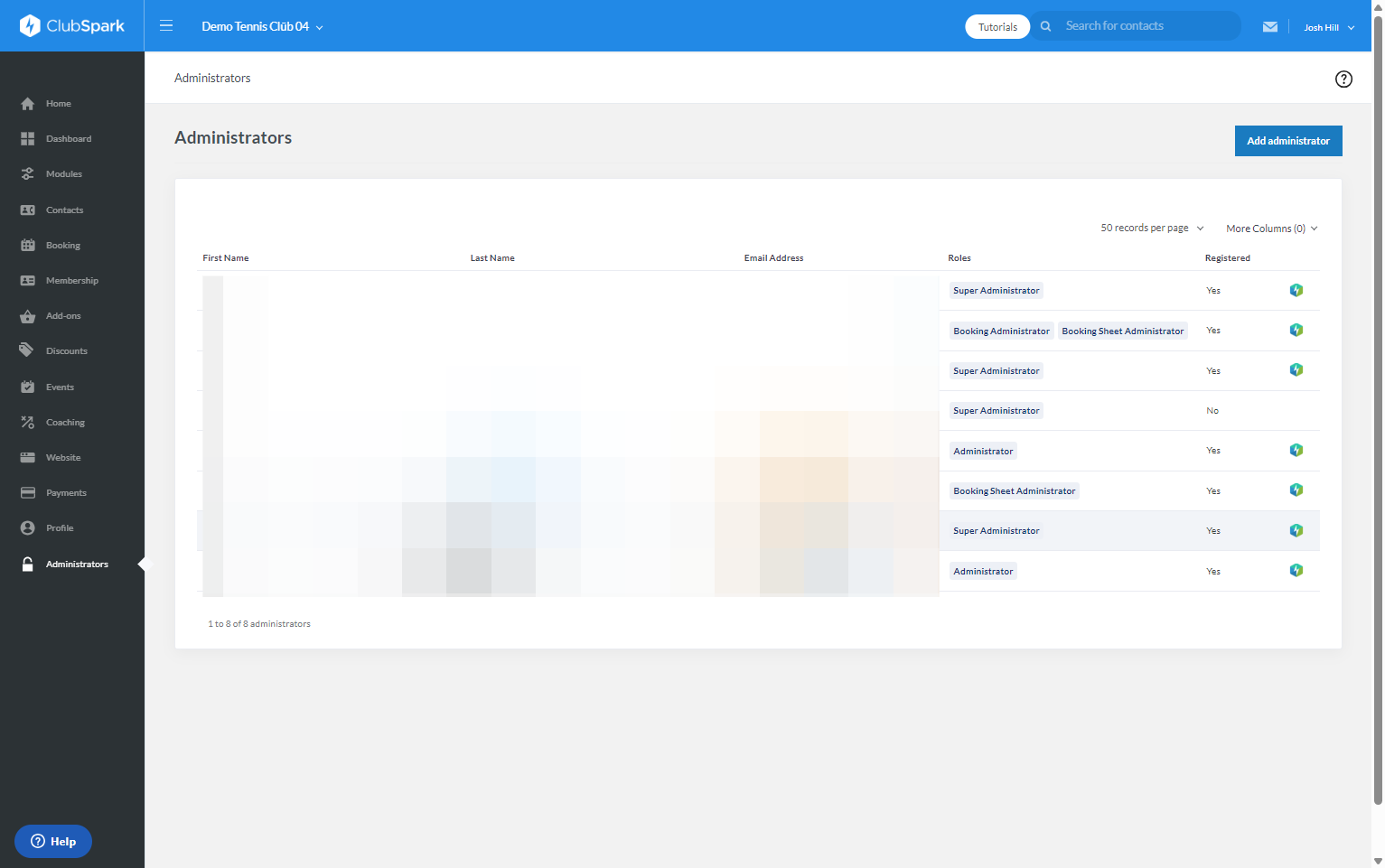Open the Josh Hill user menu

[1329, 27]
